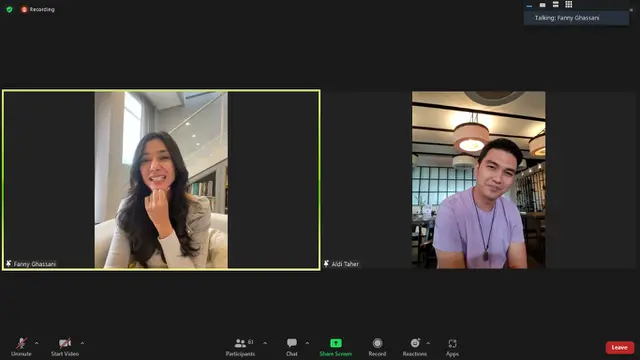640x360 pixels.
Task: Select Aldi Taher's video tile
Action: [479, 180]
